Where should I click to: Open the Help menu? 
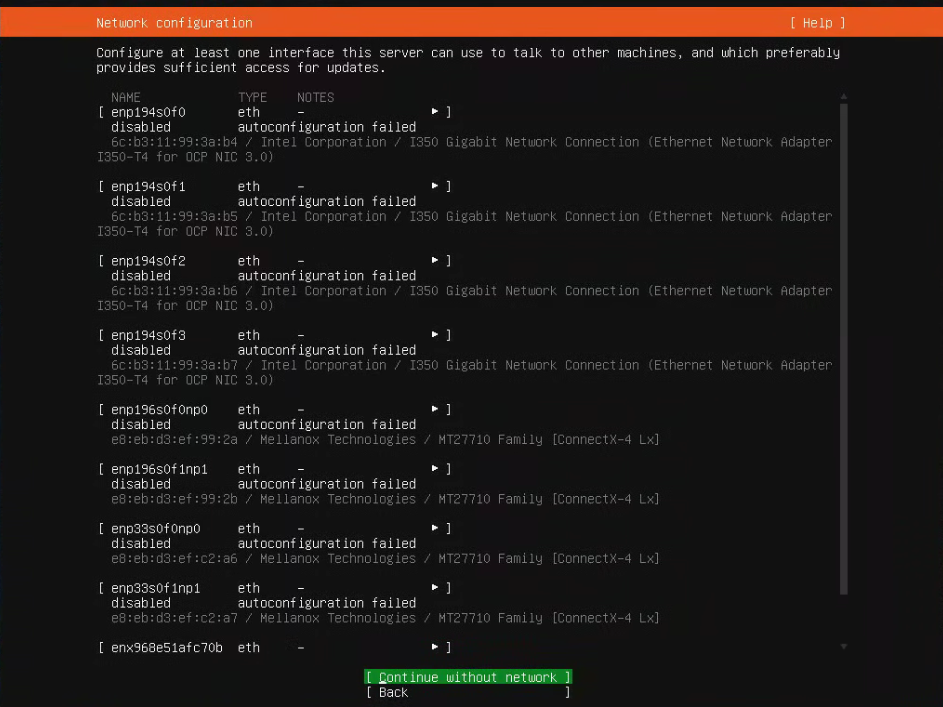(817, 22)
